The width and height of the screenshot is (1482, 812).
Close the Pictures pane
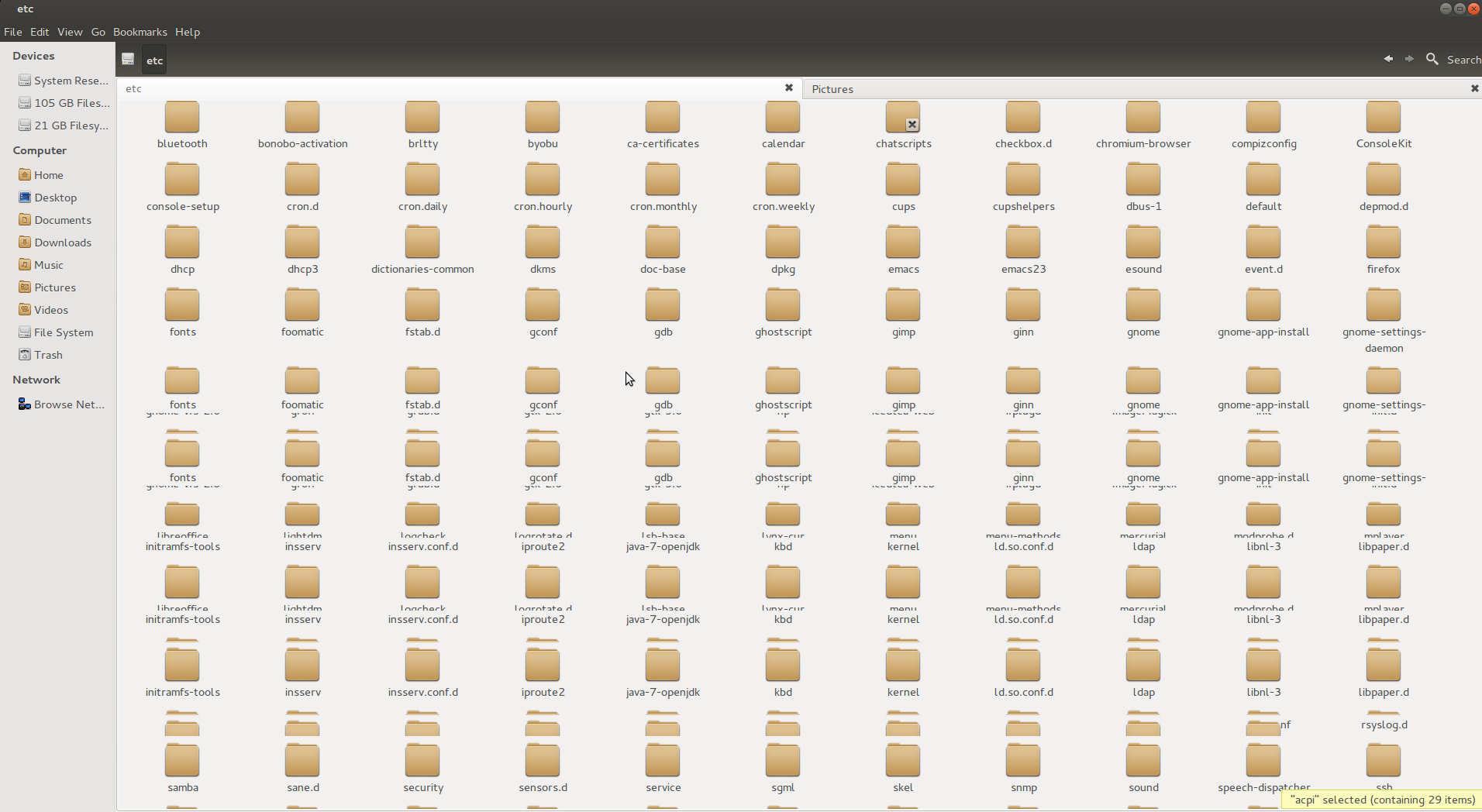[1474, 89]
